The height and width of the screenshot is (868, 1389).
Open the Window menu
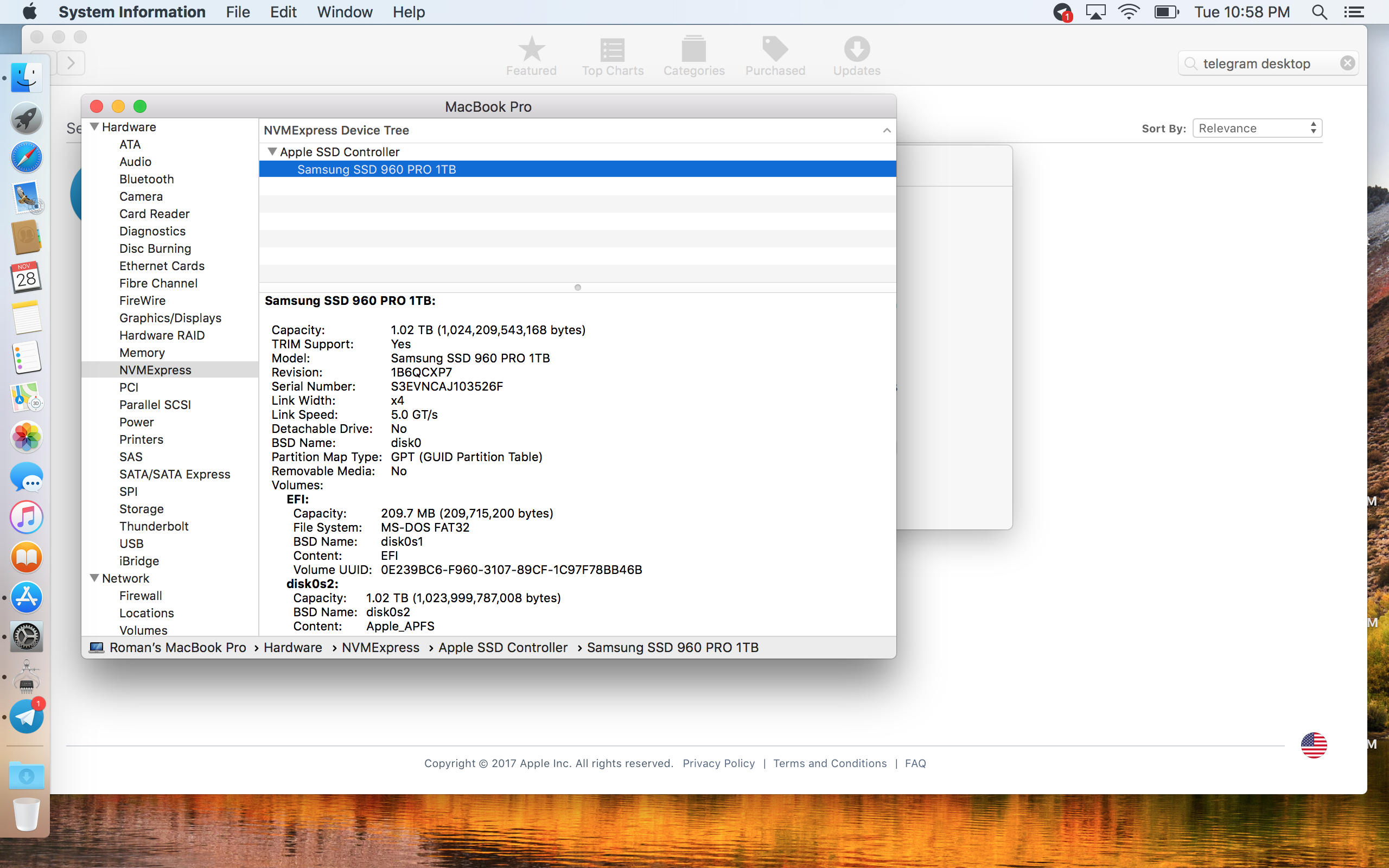(x=345, y=12)
